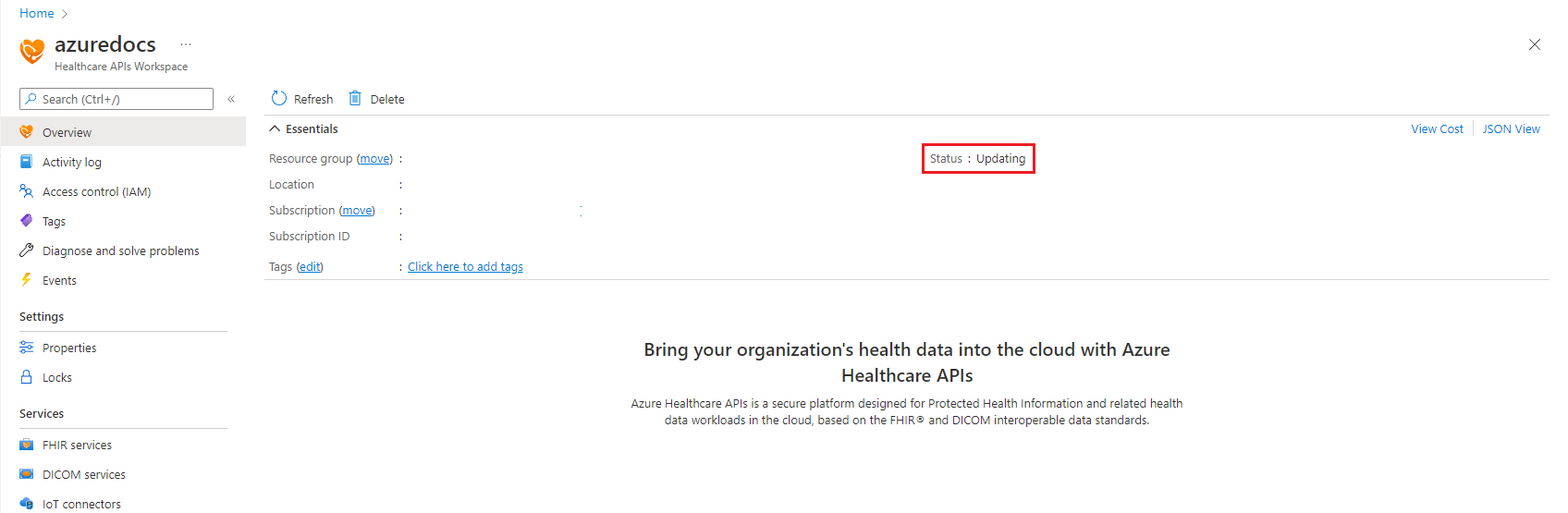Open Diagnose and solve problems
1568x513 pixels.
123,250
